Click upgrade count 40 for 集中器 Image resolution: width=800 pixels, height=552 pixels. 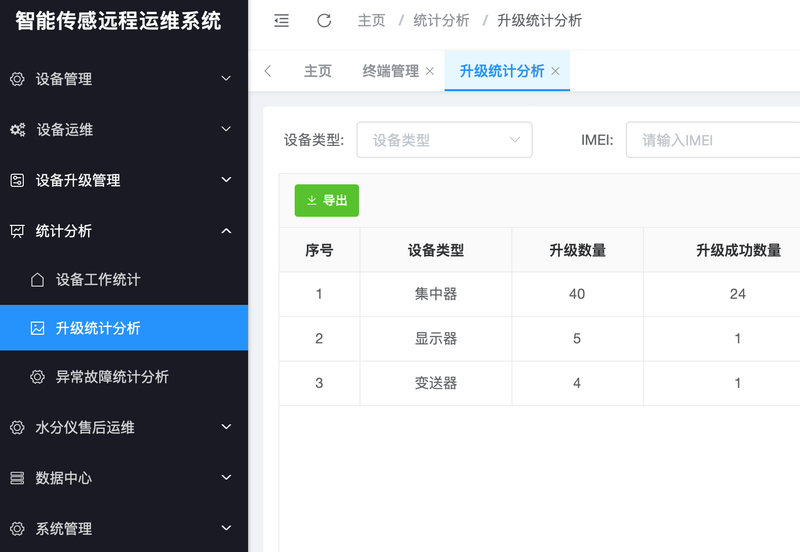(x=577, y=294)
